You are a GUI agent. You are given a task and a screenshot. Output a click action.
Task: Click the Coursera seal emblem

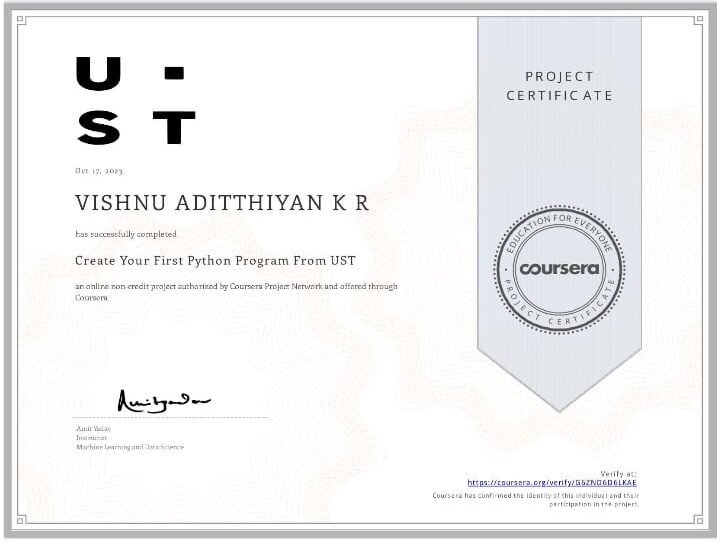pyautogui.click(x=559, y=269)
